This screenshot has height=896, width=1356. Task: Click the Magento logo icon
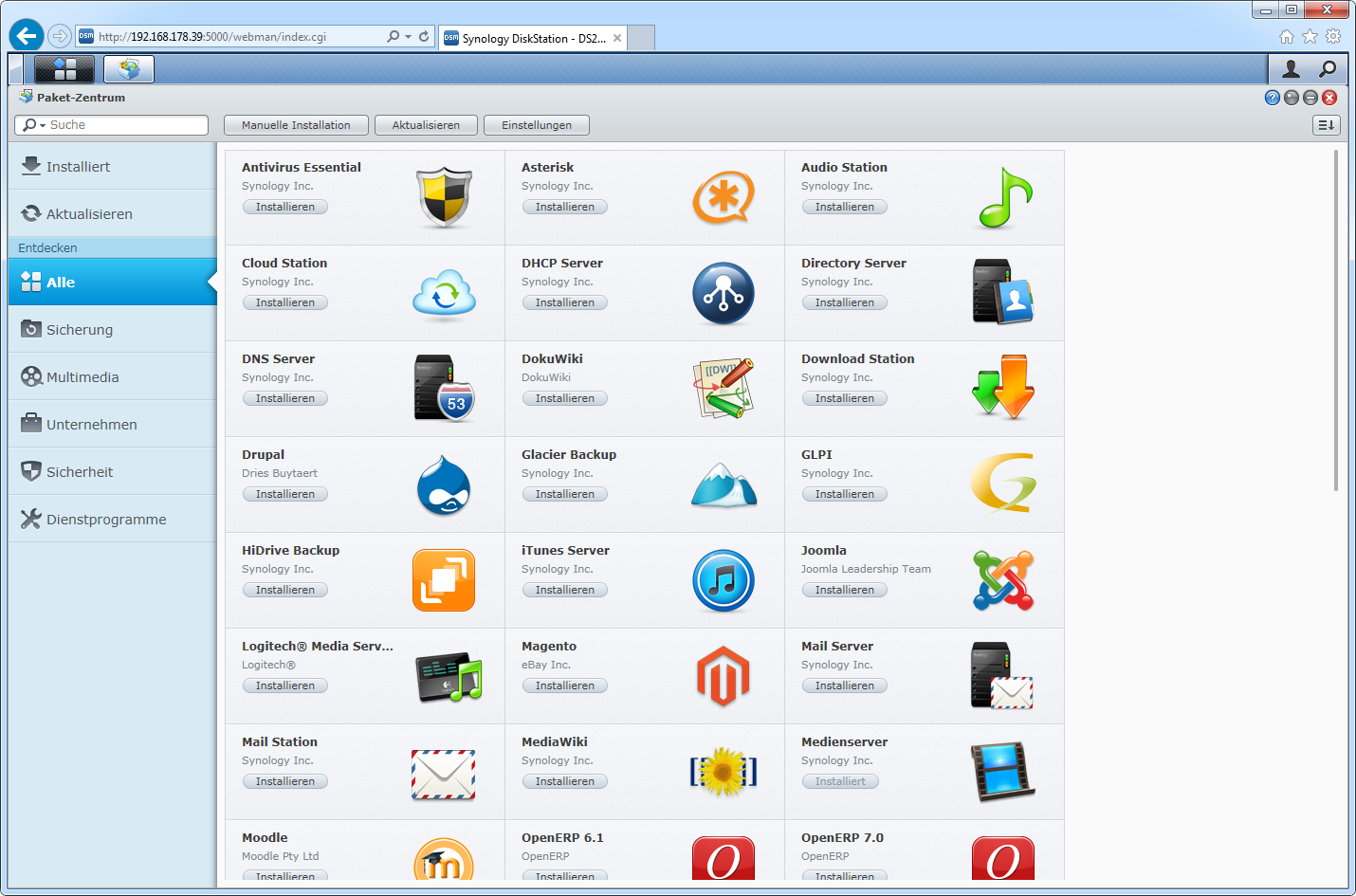coord(724,676)
